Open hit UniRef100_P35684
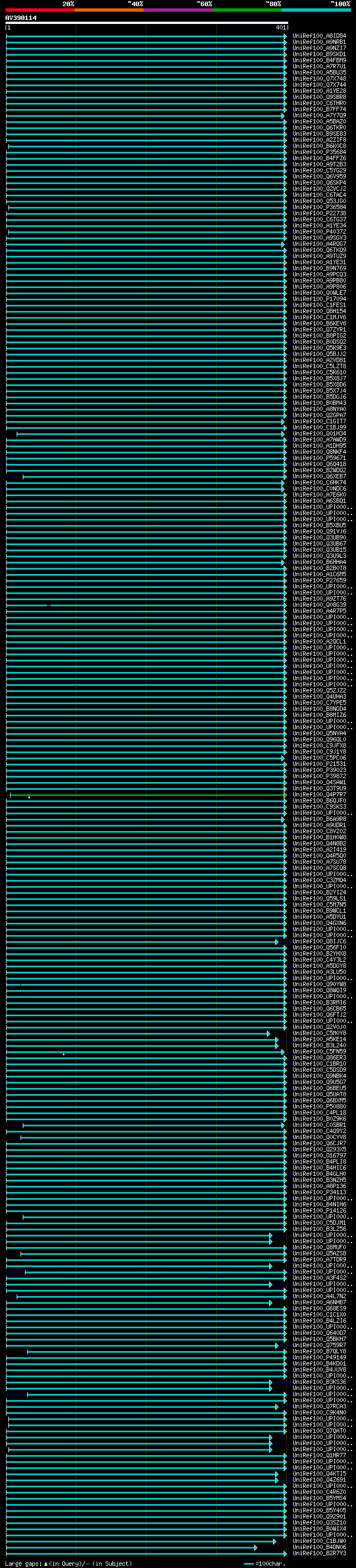This screenshot has height=1568, width=356. [319, 152]
